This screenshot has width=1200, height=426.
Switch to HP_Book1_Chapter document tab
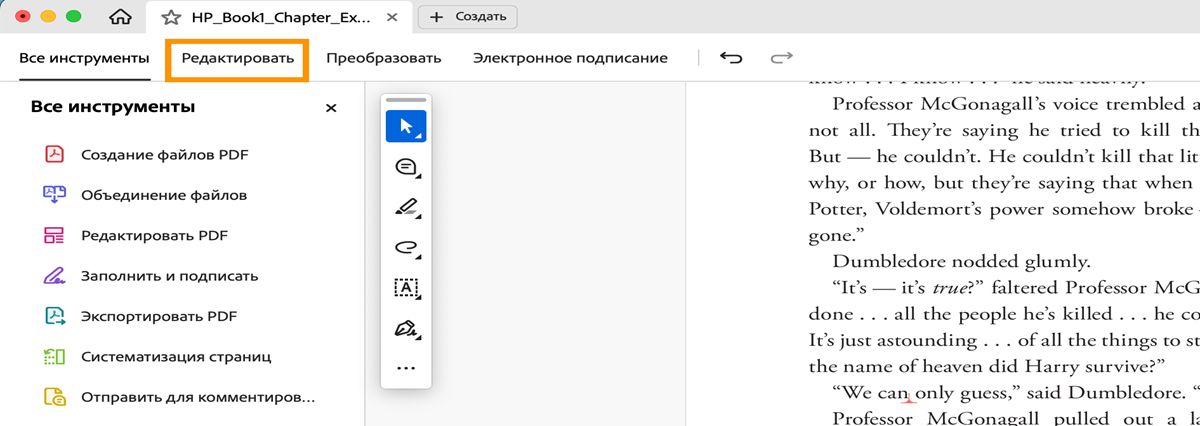(x=278, y=17)
